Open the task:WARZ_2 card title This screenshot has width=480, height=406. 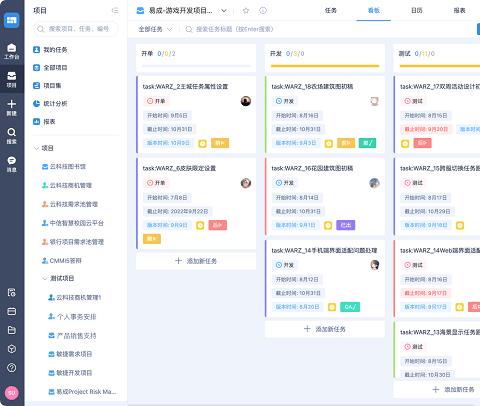click(x=185, y=87)
